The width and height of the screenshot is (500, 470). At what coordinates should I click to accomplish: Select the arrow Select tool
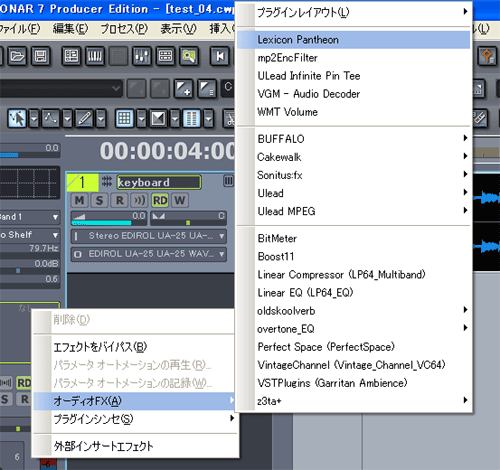pyautogui.click(x=17, y=118)
